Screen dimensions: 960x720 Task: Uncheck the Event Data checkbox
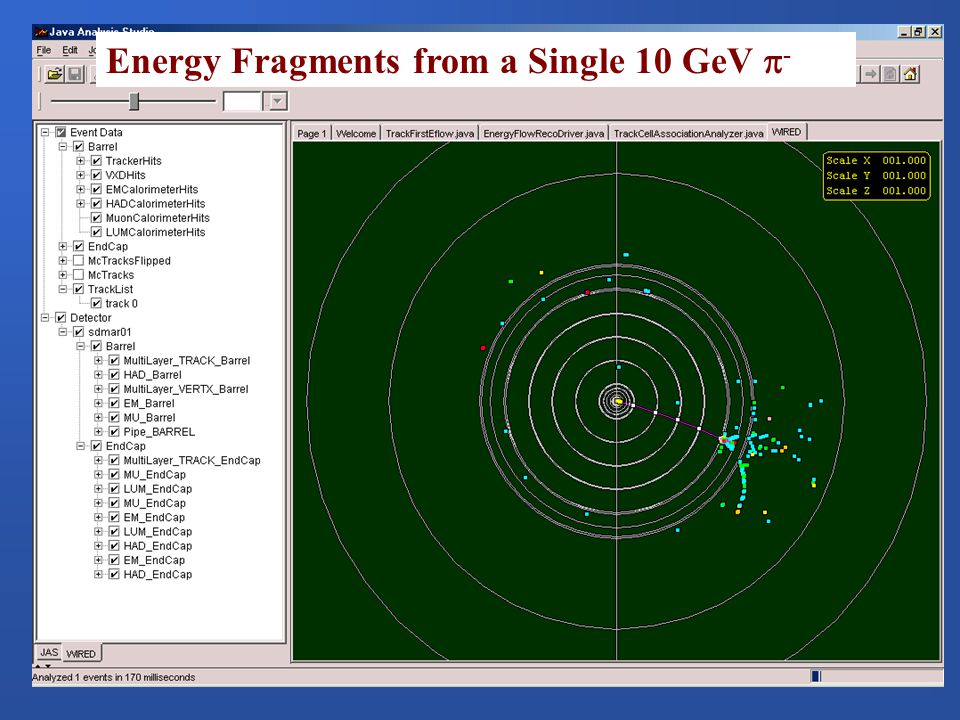pyautogui.click(x=61, y=132)
